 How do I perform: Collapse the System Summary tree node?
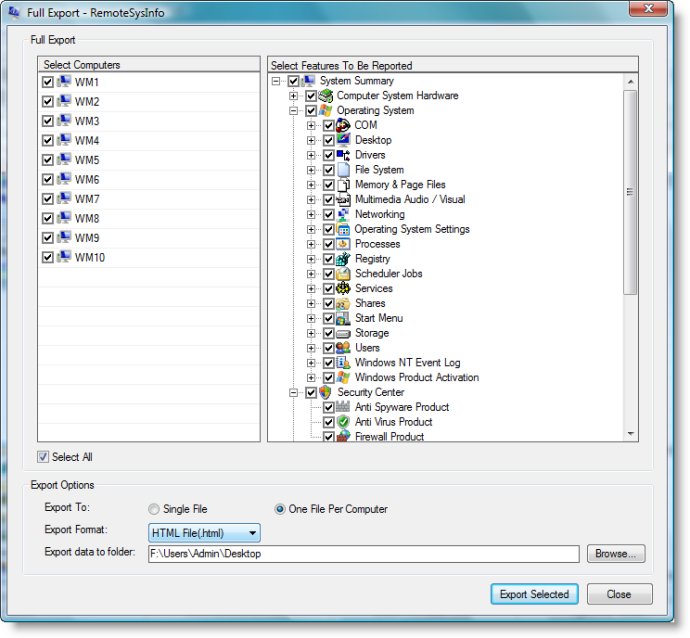pyautogui.click(x=276, y=81)
